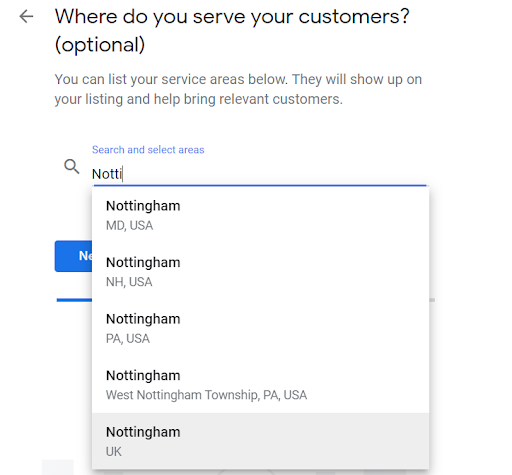Viewport: 512px width, 475px height.
Task: Click the UK subtitle under Nottingham
Action: tap(114, 452)
